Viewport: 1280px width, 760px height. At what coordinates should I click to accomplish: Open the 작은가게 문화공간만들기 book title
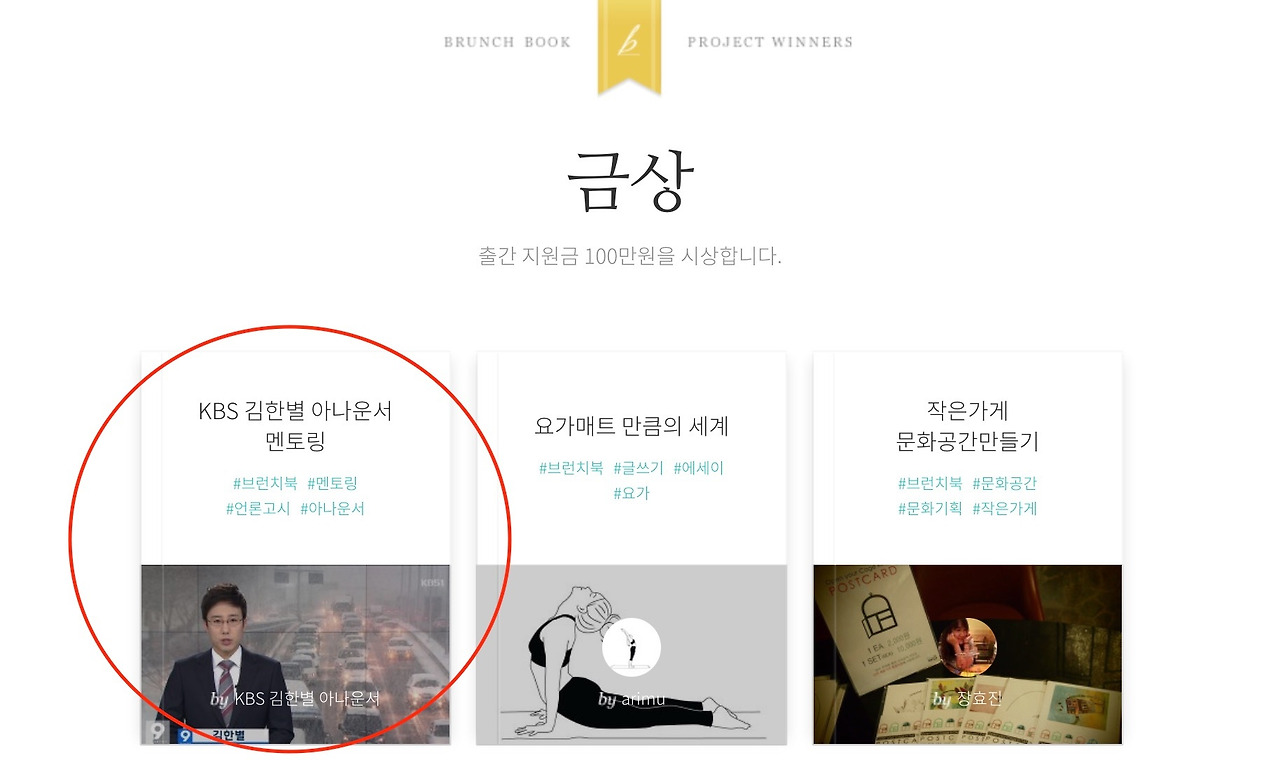967,426
